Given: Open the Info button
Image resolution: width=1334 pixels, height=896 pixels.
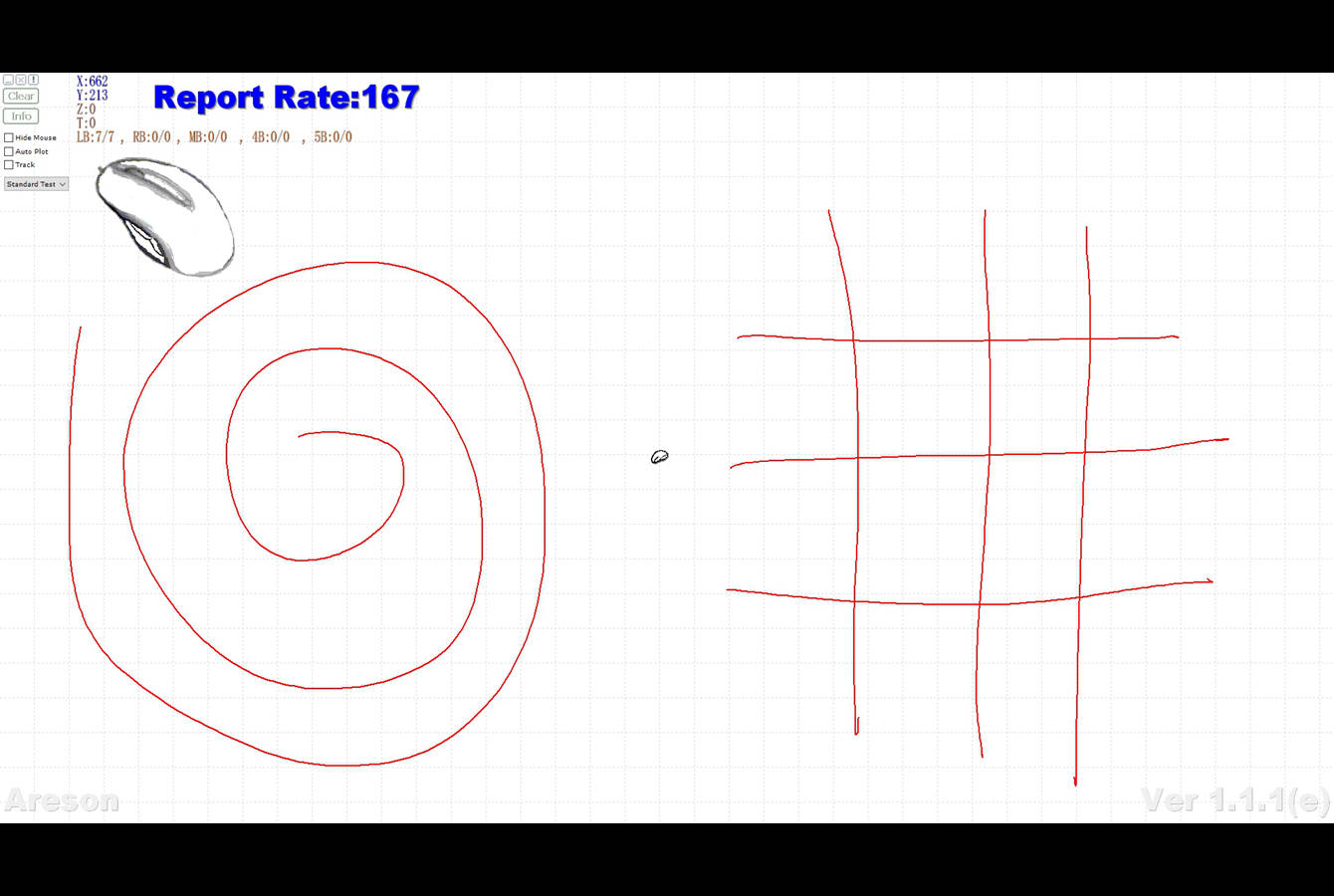Looking at the screenshot, I should pyautogui.click(x=21, y=116).
